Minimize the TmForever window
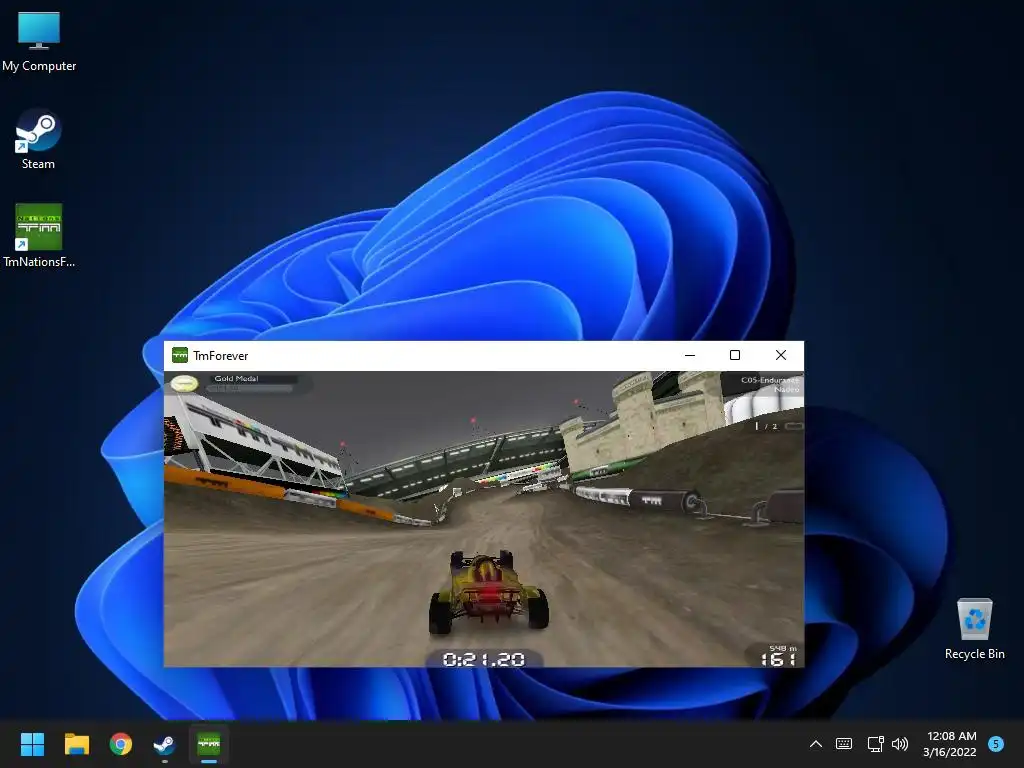 [x=690, y=355]
